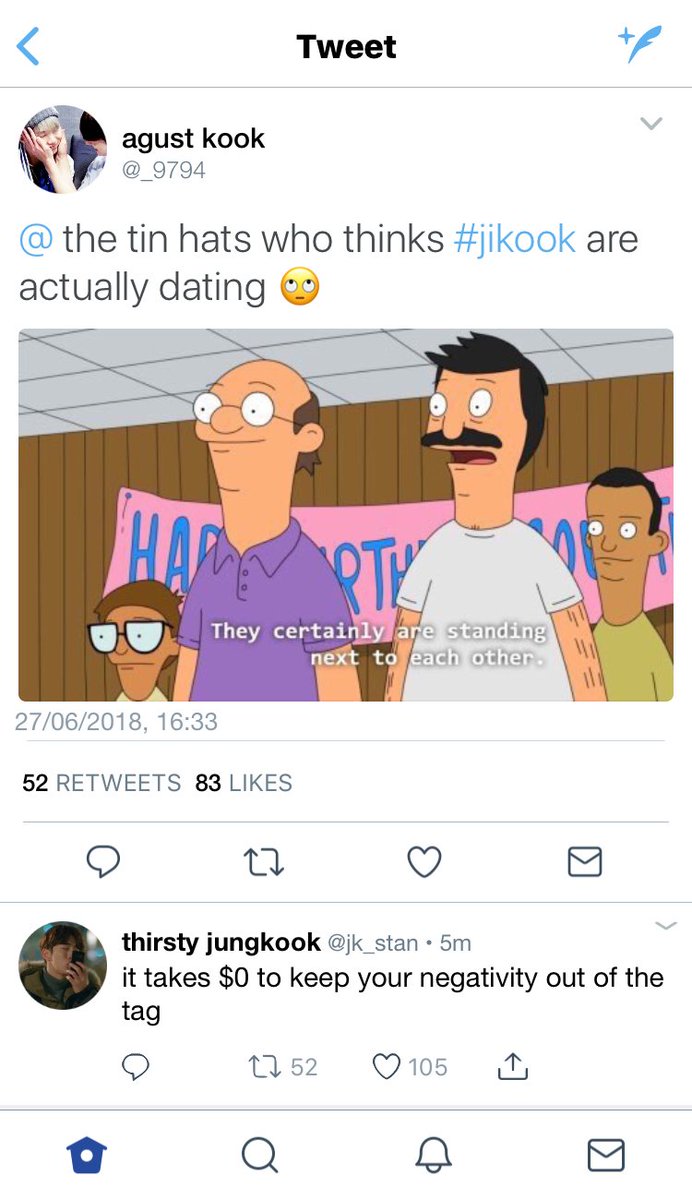The width and height of the screenshot is (692, 1200).
Task: Share thirsty jungkook's reply
Action: (x=512, y=1067)
